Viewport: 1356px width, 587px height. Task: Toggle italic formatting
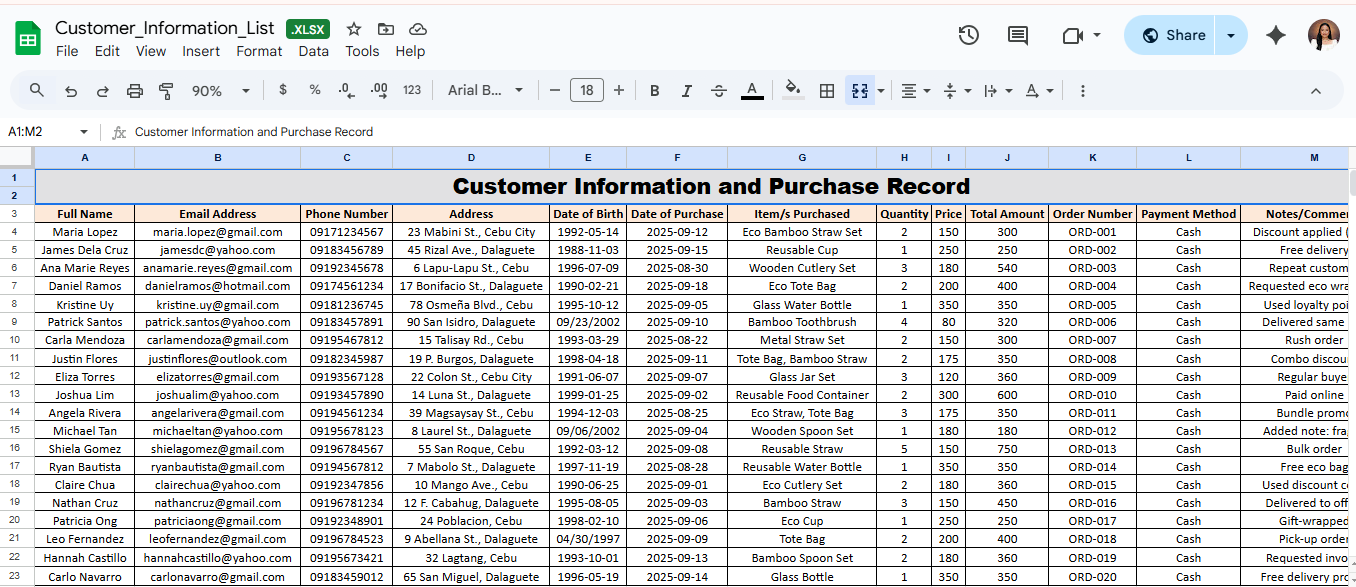687,91
